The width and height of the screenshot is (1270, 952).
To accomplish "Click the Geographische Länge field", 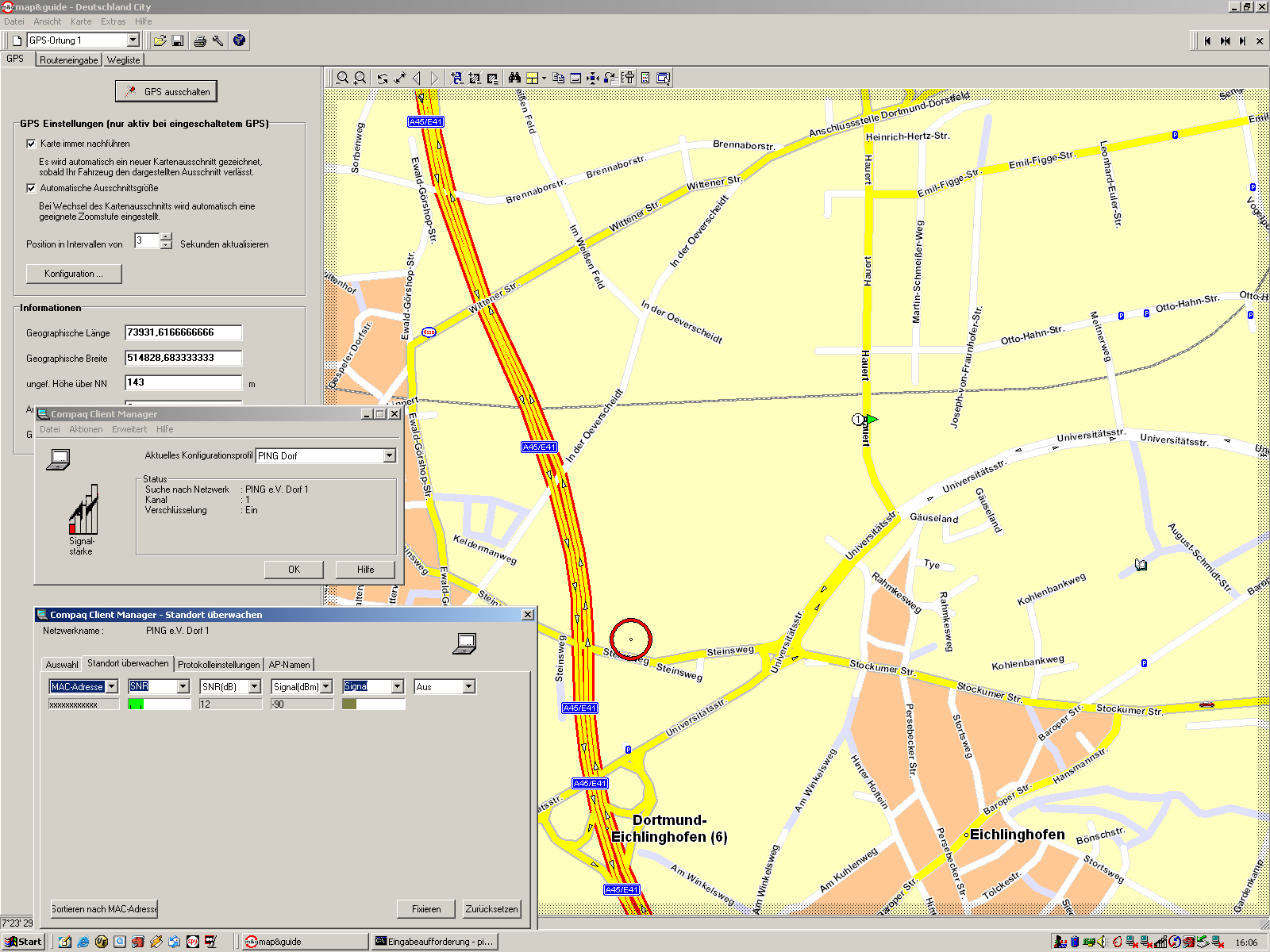I will pos(183,332).
